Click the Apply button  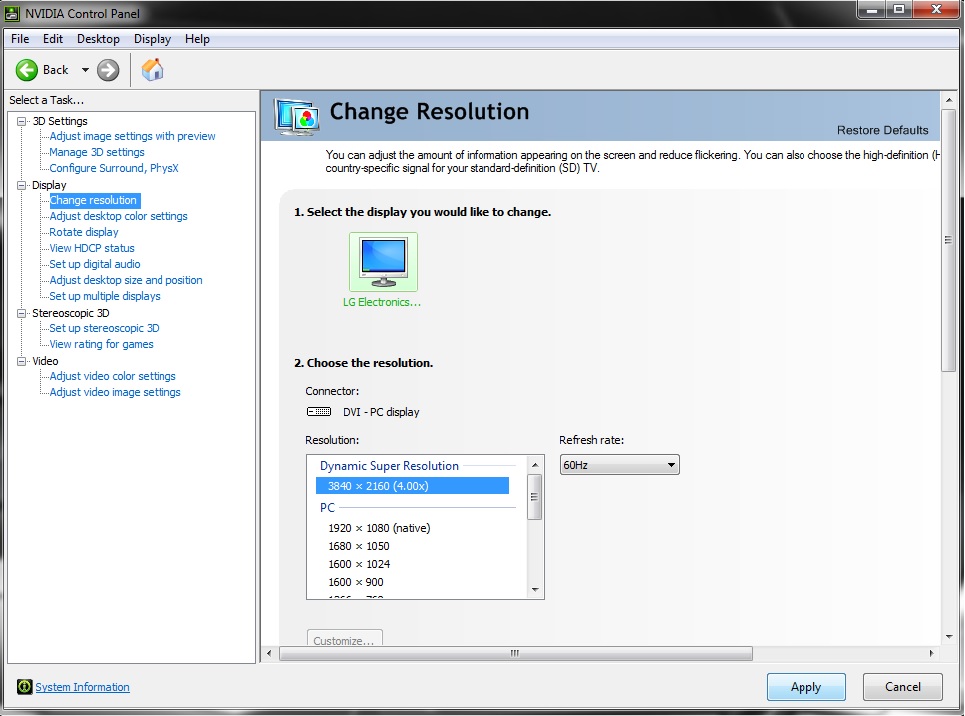806,686
